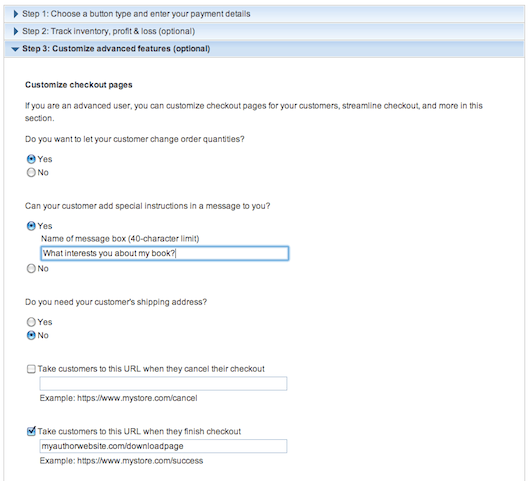The height and width of the screenshot is (481, 530).
Task: Click Step 3: Customize advanced features header
Action: pyautogui.click(x=264, y=49)
